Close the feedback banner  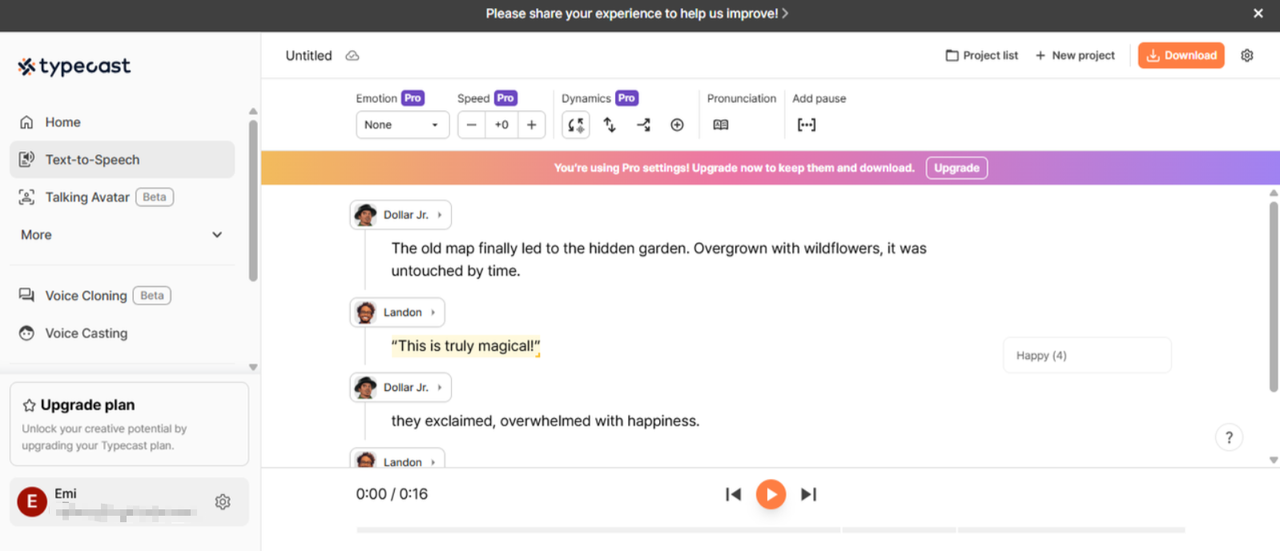point(1258,13)
